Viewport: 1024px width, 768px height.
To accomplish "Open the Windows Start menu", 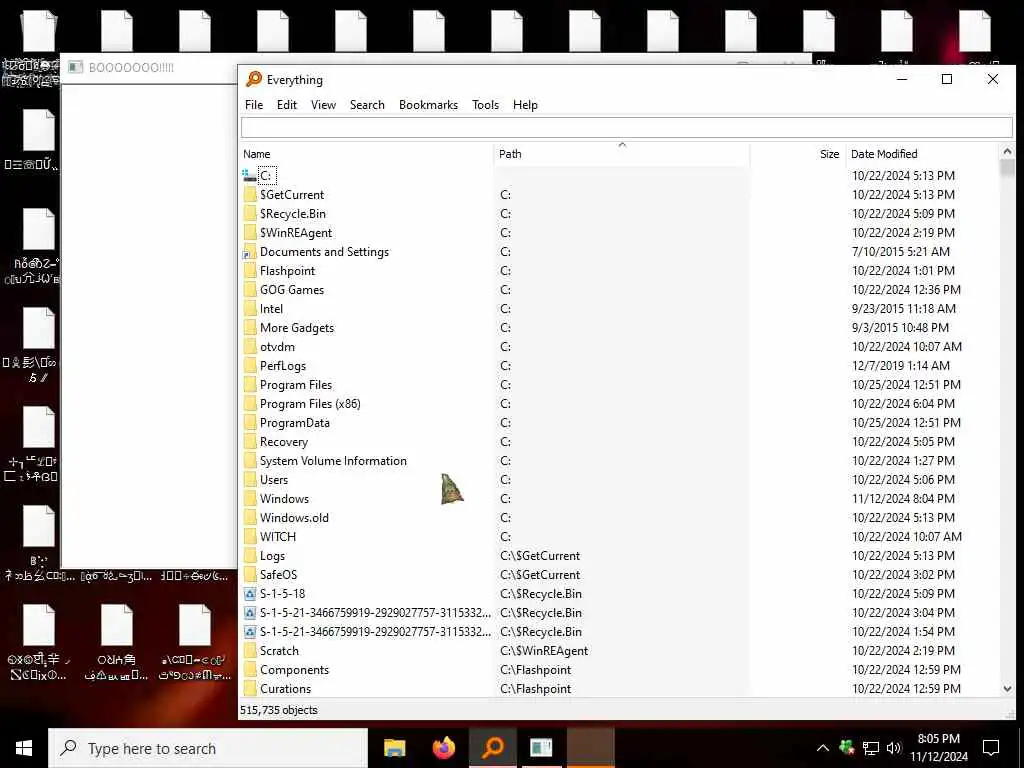I will tap(24, 748).
